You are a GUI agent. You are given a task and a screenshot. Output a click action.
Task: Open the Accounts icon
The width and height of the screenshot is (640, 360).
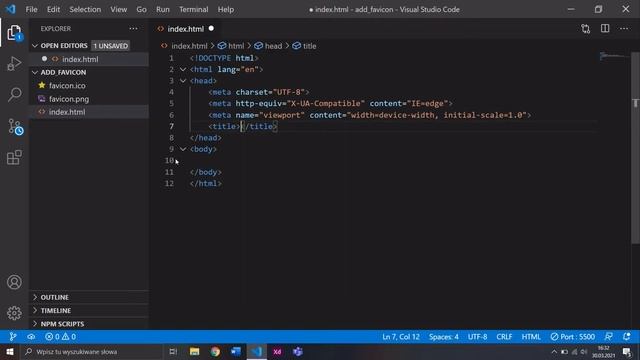pos(14,282)
